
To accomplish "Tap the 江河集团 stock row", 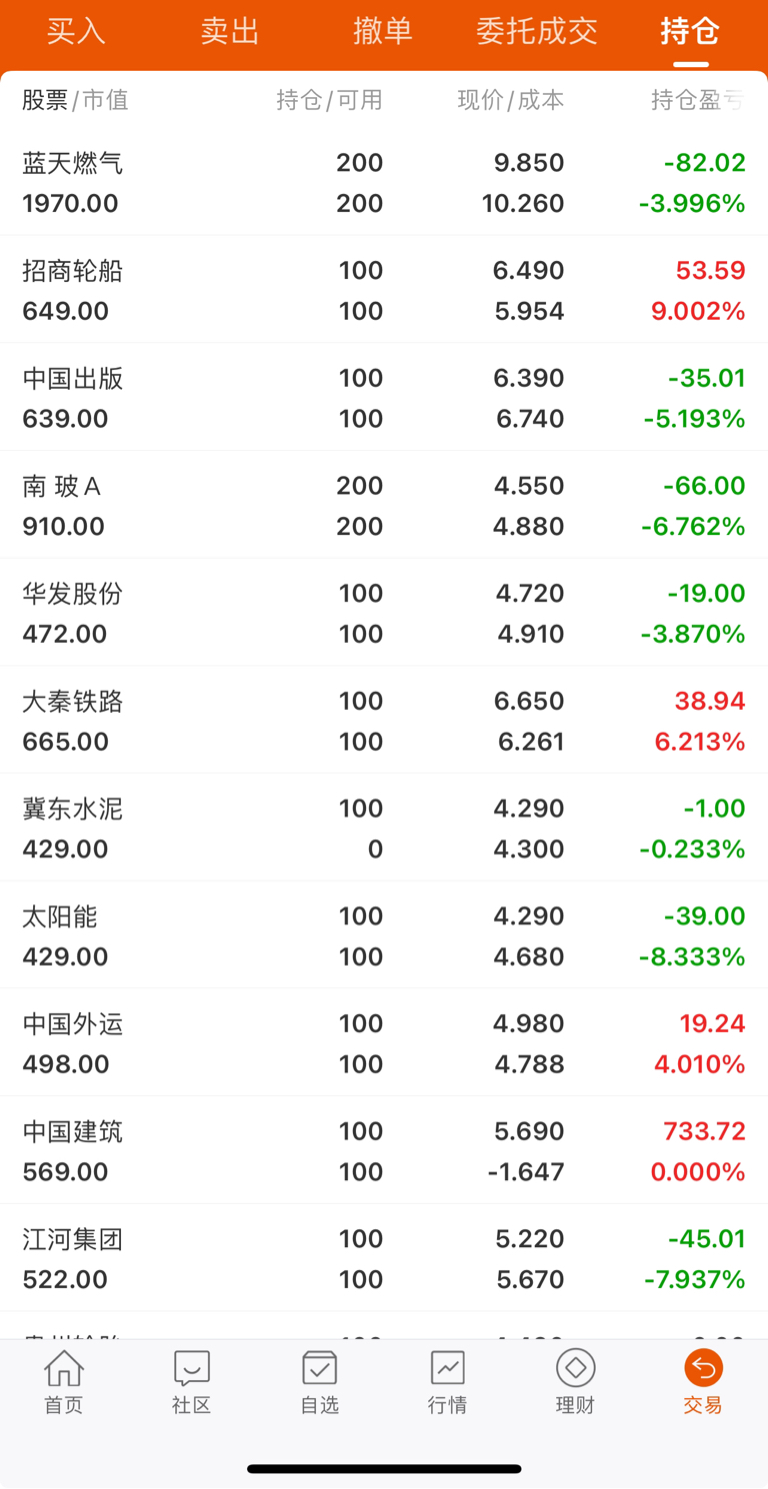I will [x=384, y=1258].
